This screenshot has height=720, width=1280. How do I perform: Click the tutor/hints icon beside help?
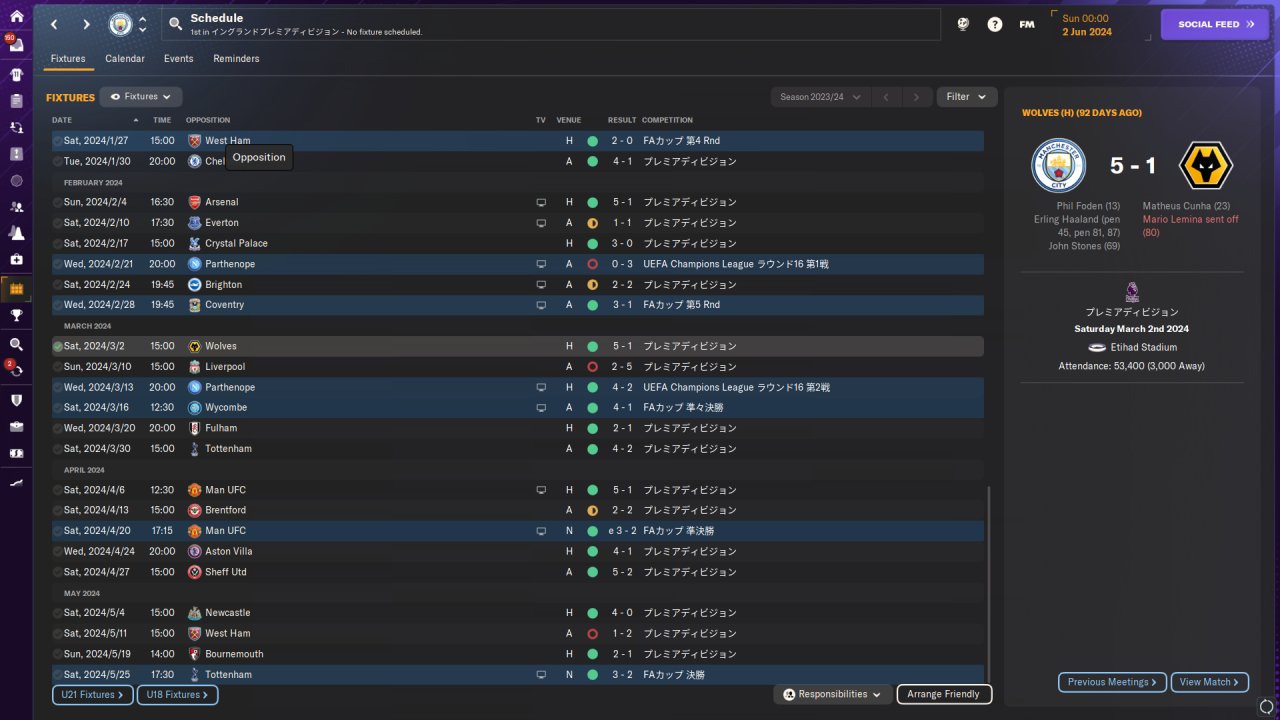pyautogui.click(x=963, y=24)
